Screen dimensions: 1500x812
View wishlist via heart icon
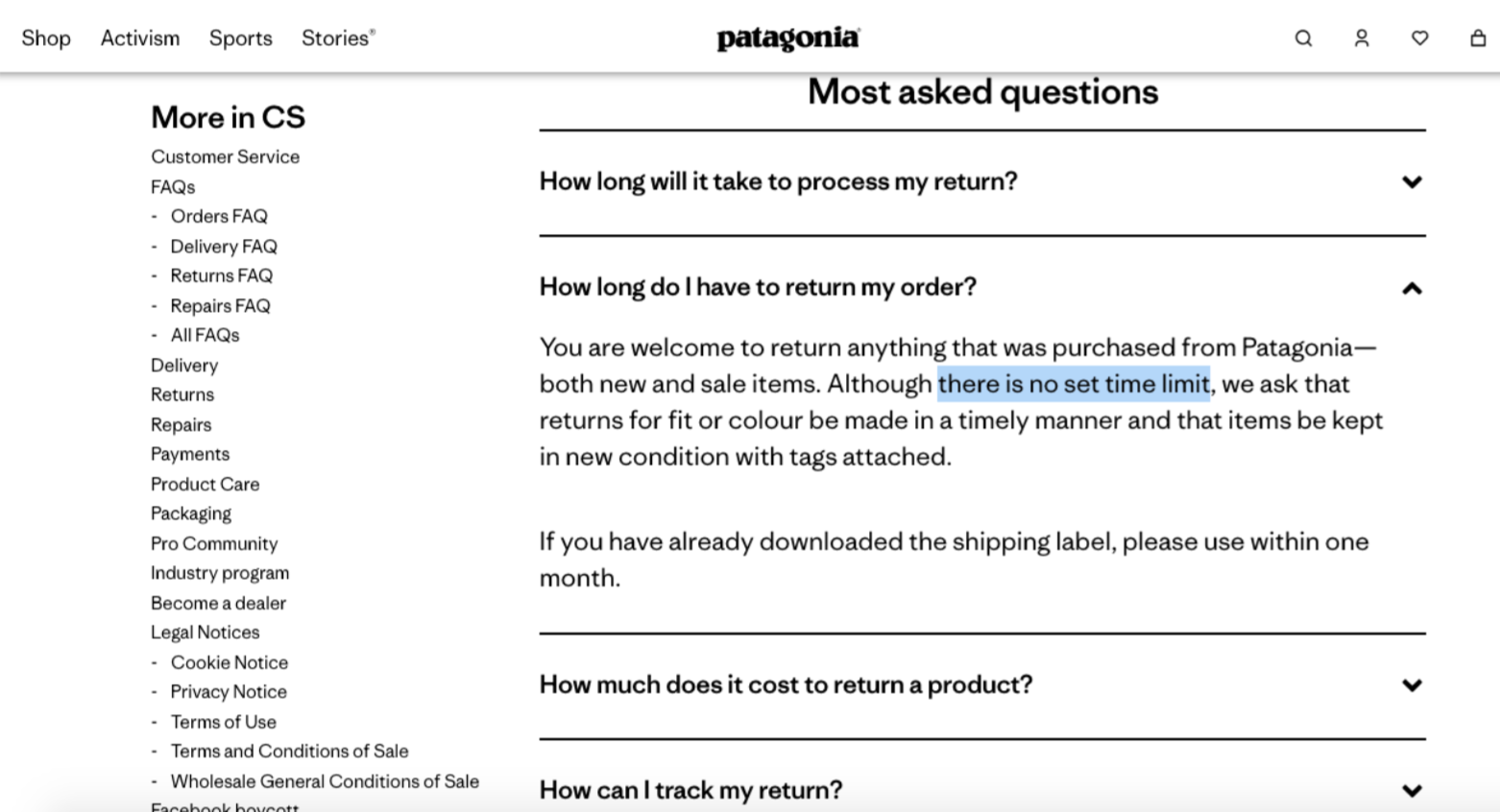click(1419, 38)
